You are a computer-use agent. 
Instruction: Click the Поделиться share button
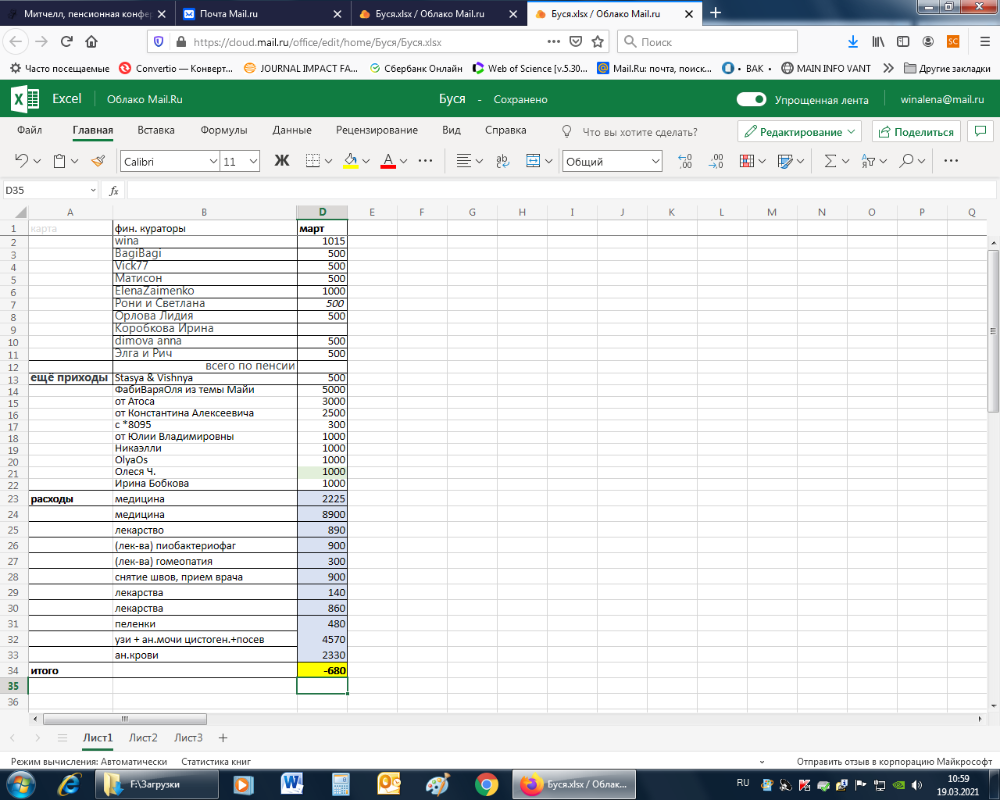916,132
